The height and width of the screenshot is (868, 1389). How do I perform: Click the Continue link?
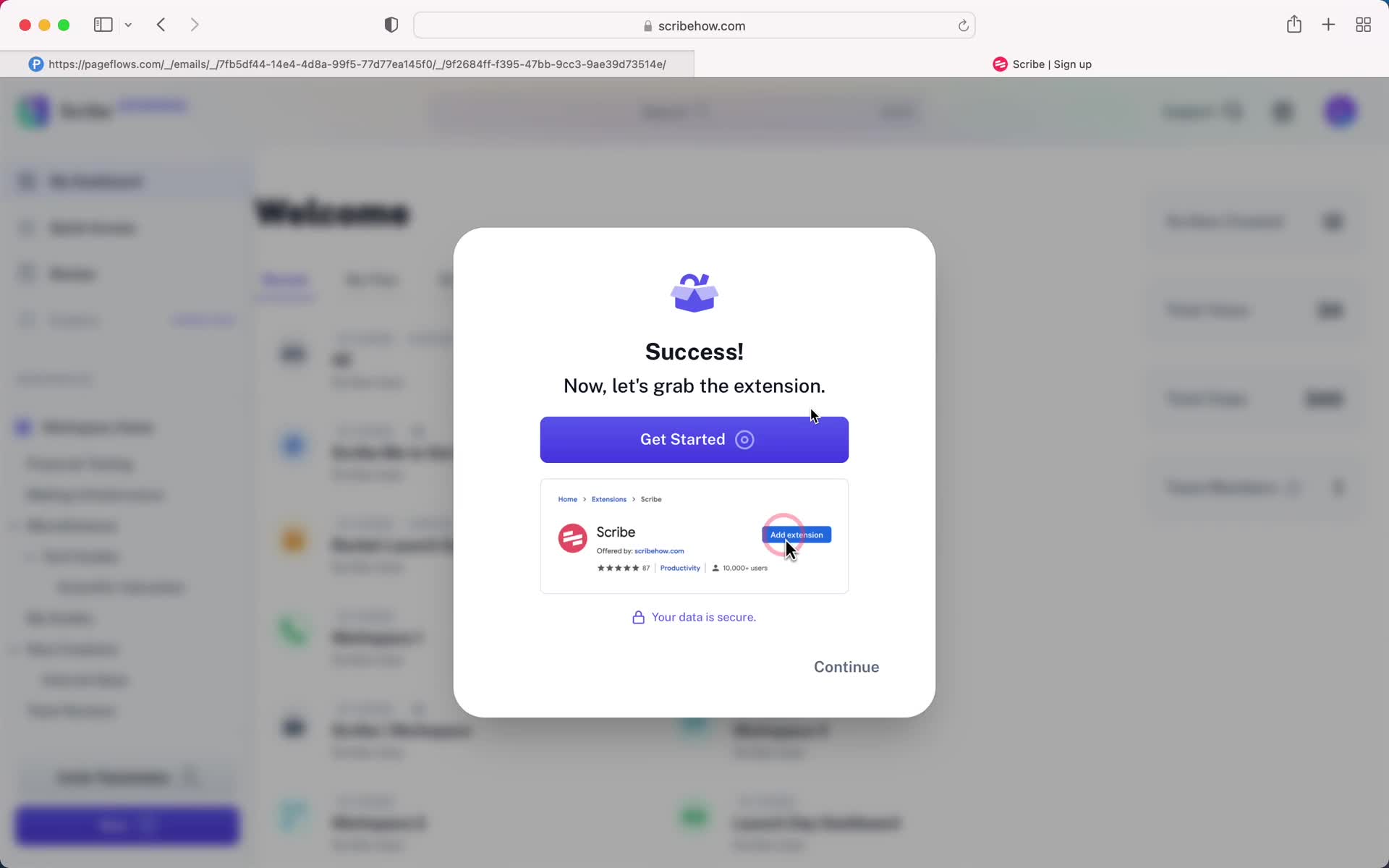pyautogui.click(x=846, y=666)
